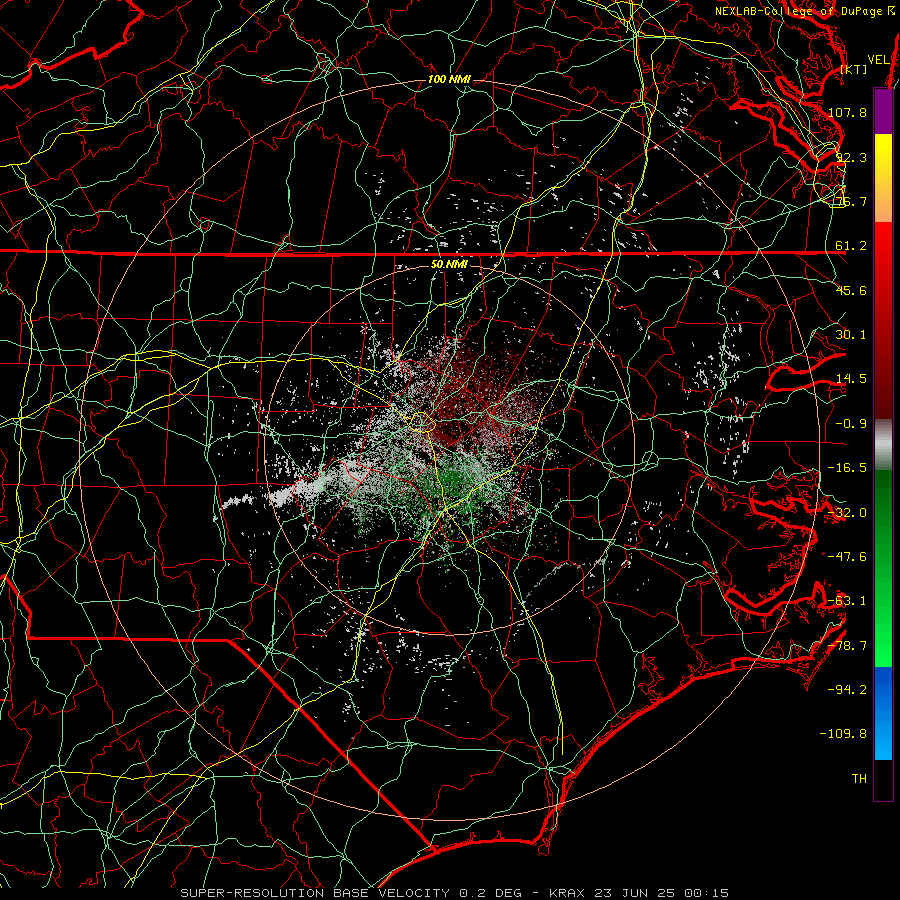Click the 92.3 scale value

coord(851,157)
